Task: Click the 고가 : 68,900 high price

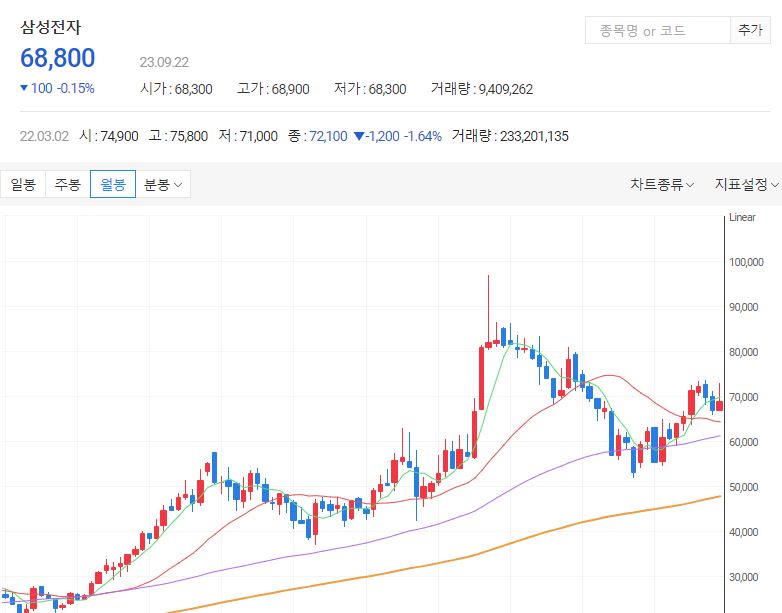Action: pyautogui.click(x=273, y=89)
